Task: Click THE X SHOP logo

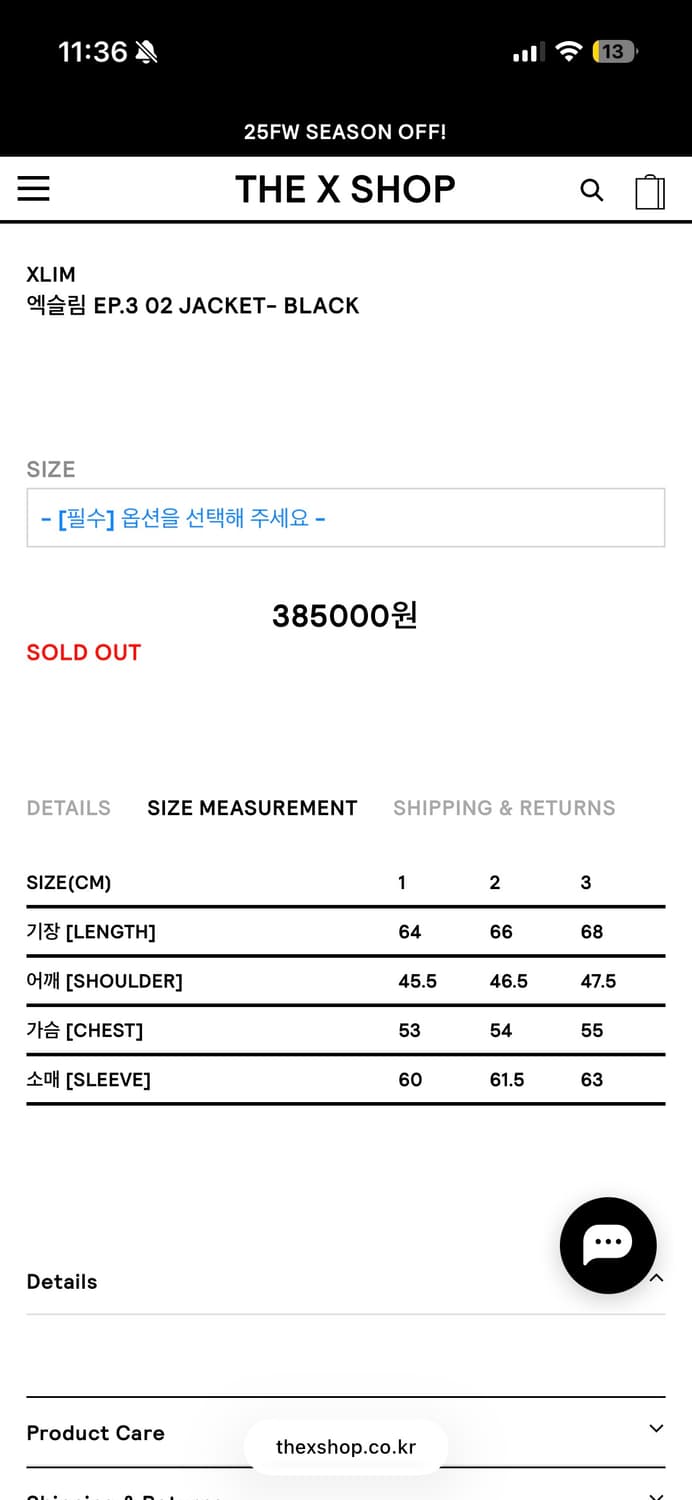Action: pyautogui.click(x=345, y=189)
